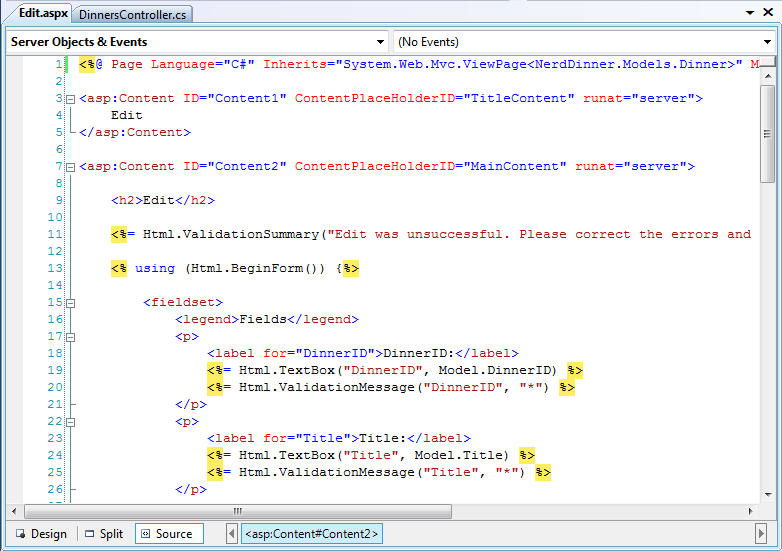Select the Source view button
782x551 pixels.
point(167,534)
